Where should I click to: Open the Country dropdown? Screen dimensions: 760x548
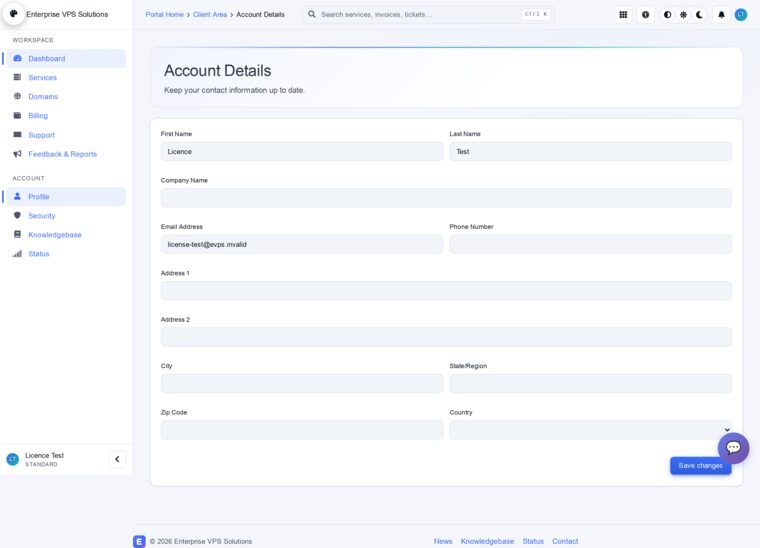tap(590, 430)
